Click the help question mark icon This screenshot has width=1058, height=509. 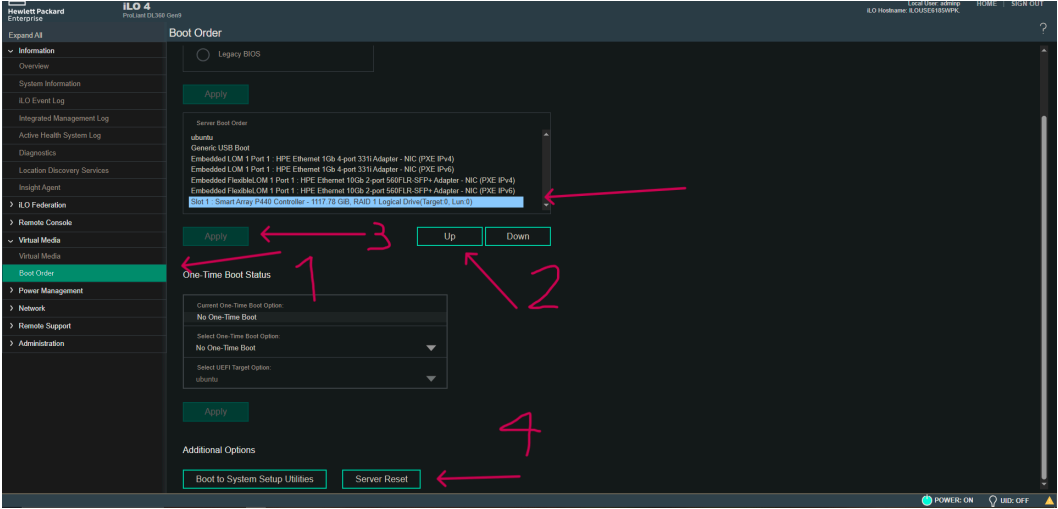pyautogui.click(x=1043, y=28)
